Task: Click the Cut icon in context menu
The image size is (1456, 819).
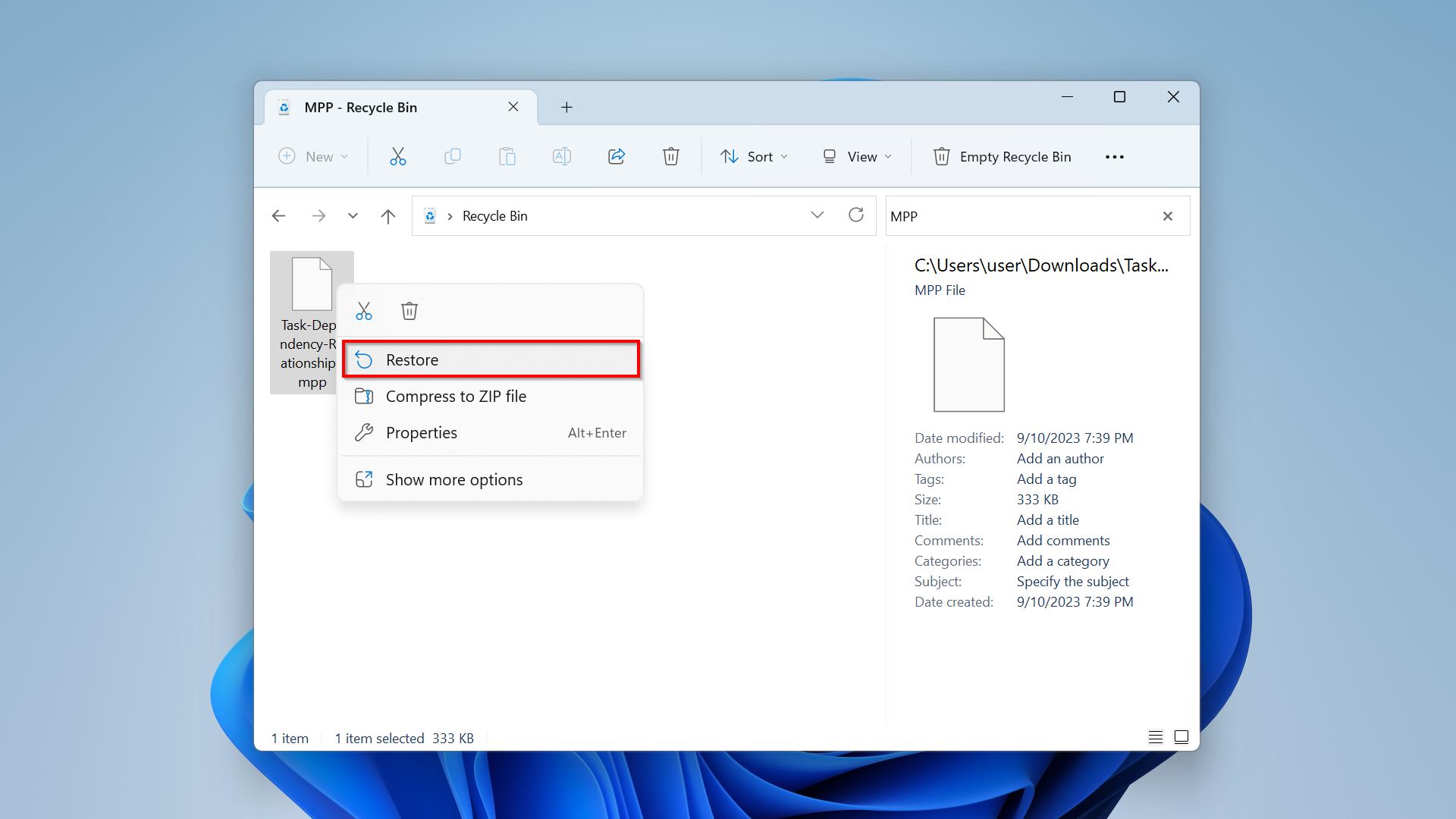Action: (x=364, y=310)
